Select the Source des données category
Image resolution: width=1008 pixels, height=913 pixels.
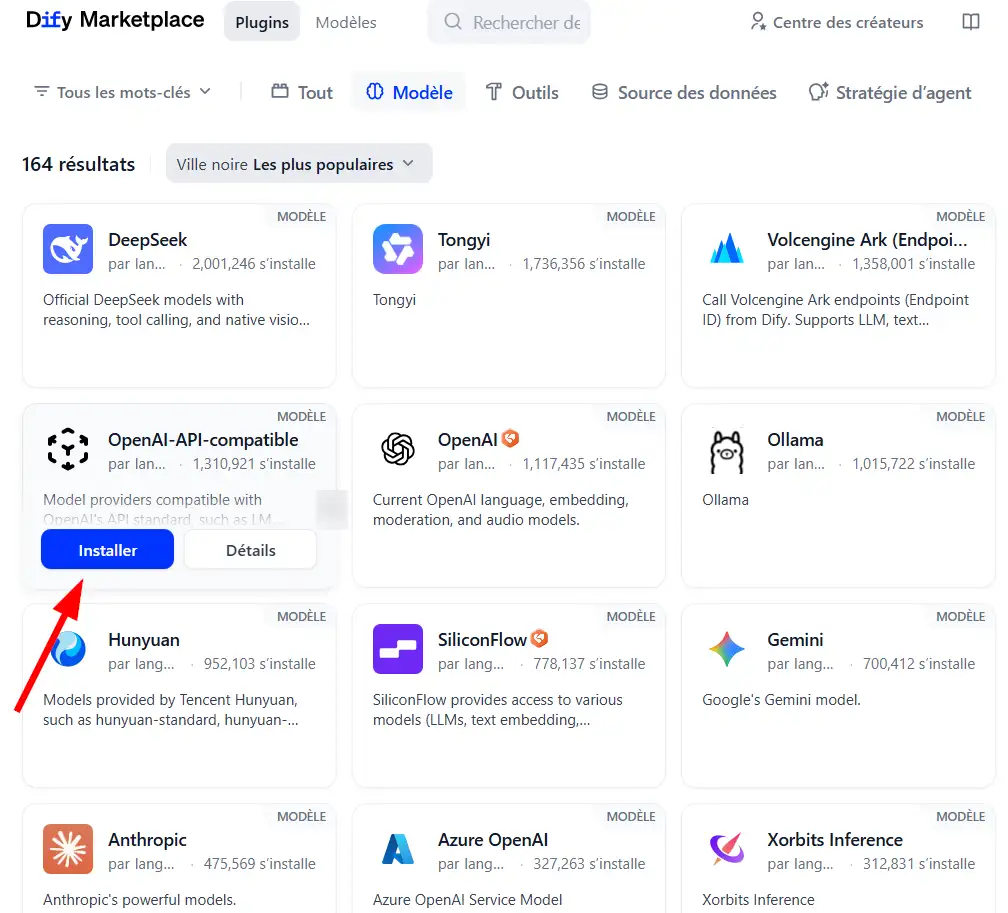[x=684, y=92]
